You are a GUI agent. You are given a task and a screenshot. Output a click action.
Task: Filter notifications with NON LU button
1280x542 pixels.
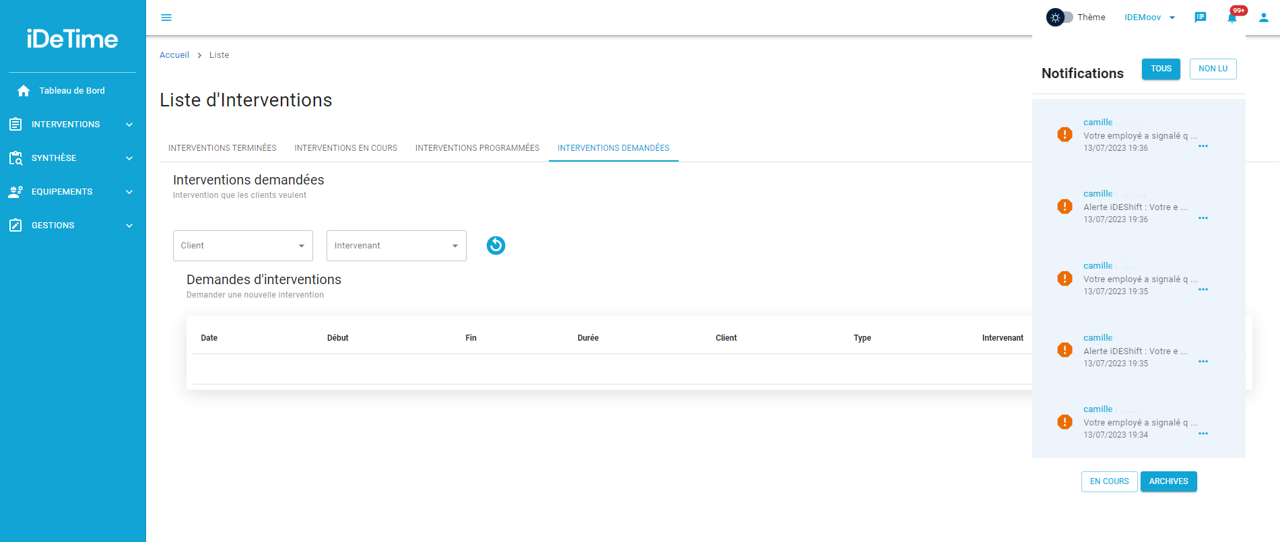tap(1213, 69)
